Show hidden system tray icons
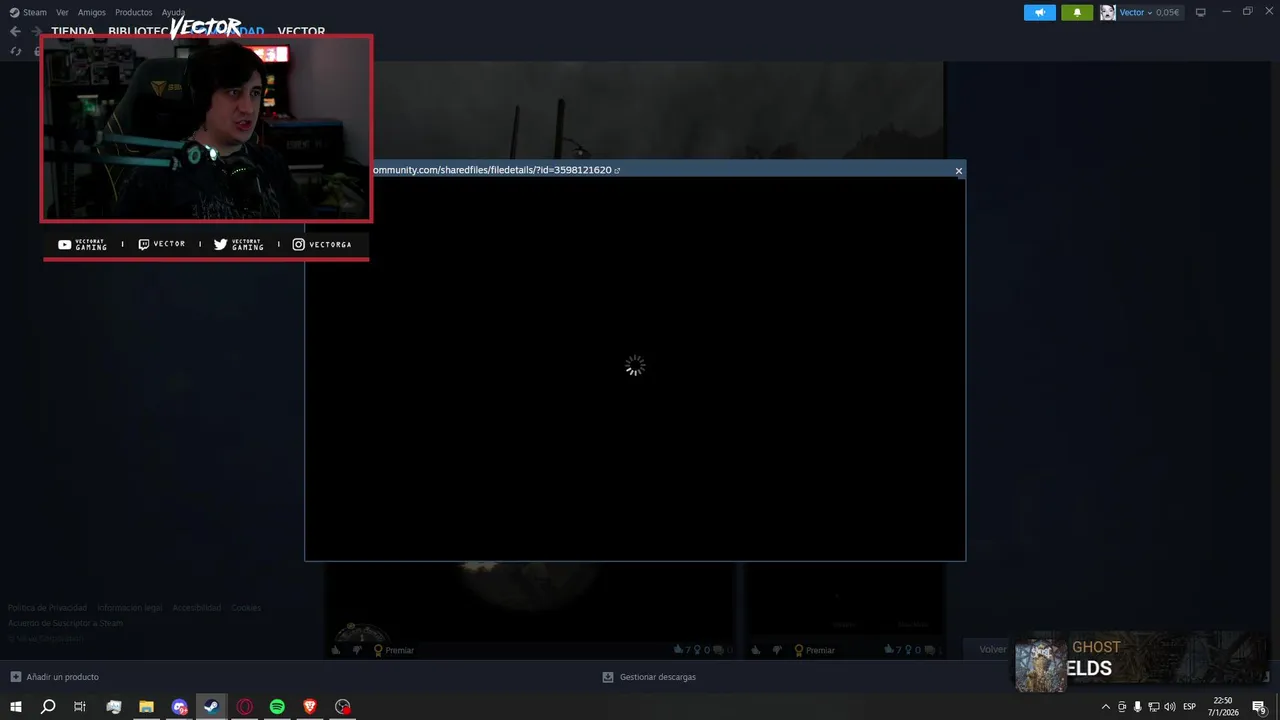The height and width of the screenshot is (720, 1280). 1105,707
